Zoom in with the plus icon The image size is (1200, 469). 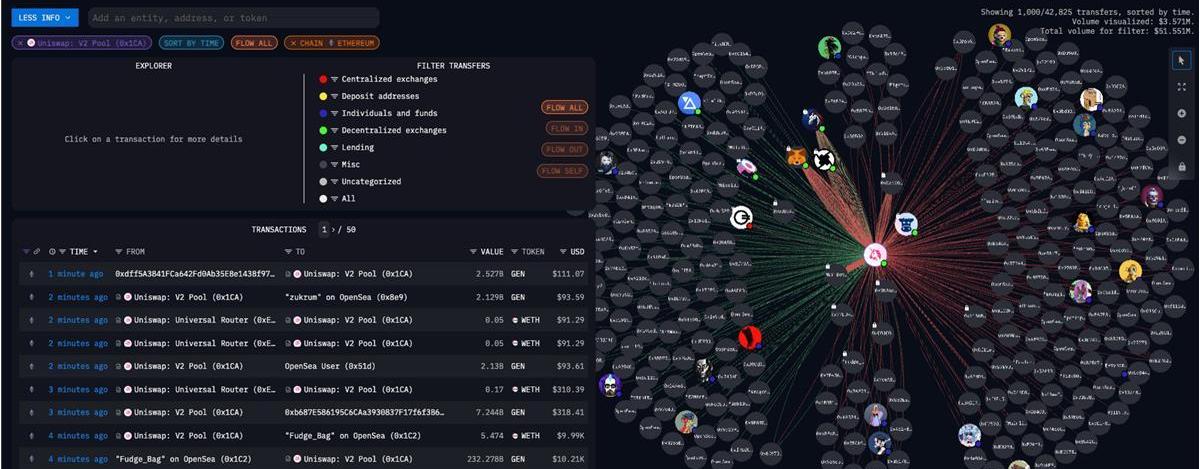(x=1181, y=114)
